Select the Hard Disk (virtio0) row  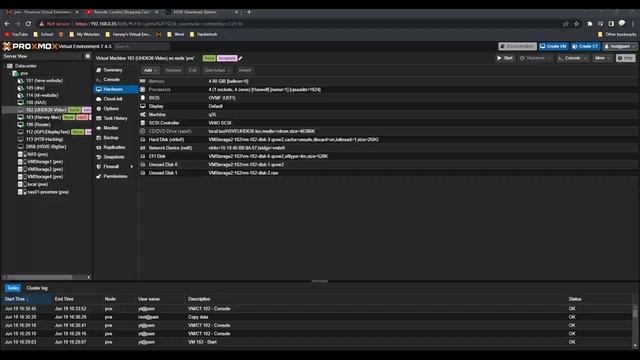point(389,140)
